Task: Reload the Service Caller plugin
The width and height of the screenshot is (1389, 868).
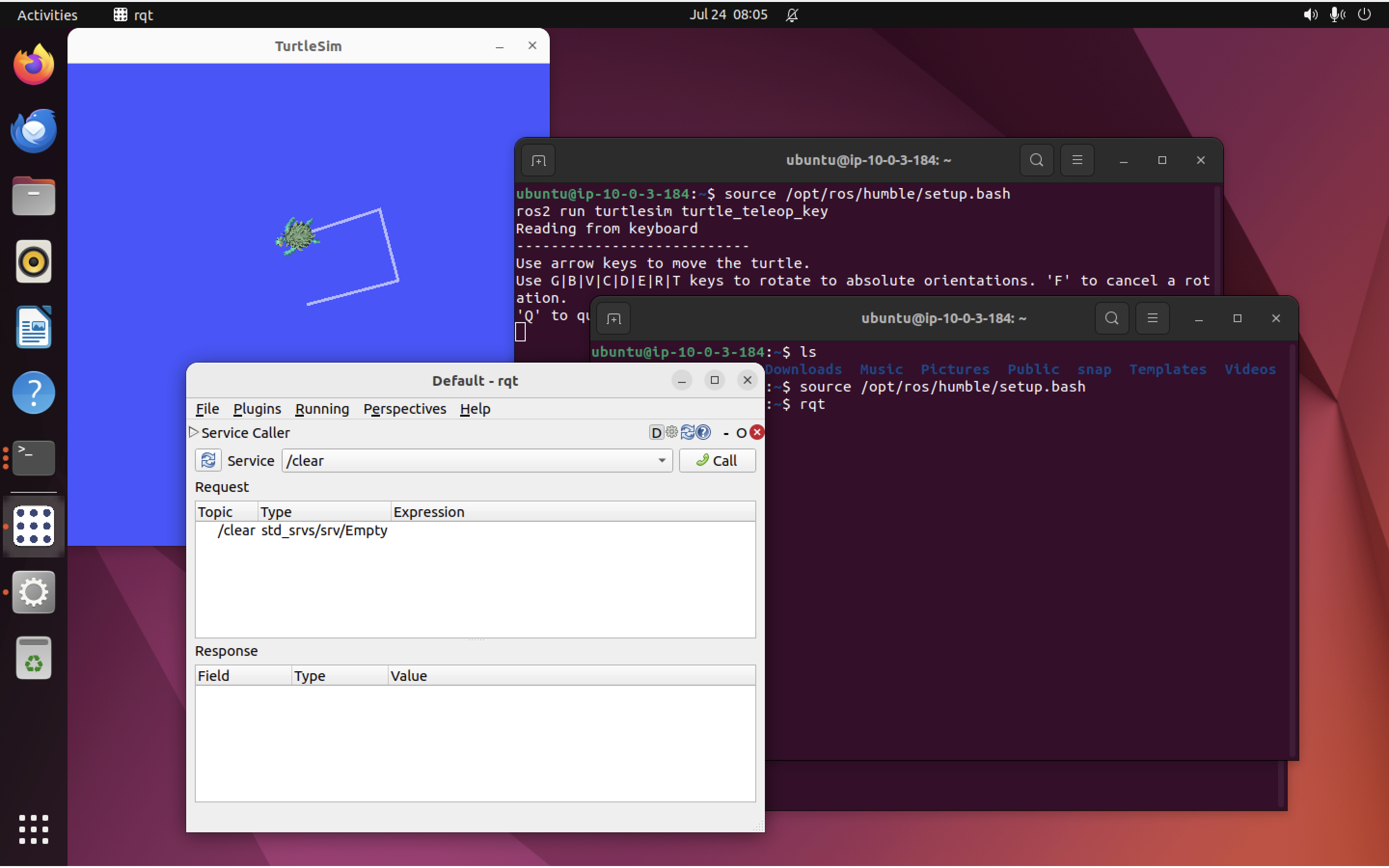Action: [x=688, y=432]
